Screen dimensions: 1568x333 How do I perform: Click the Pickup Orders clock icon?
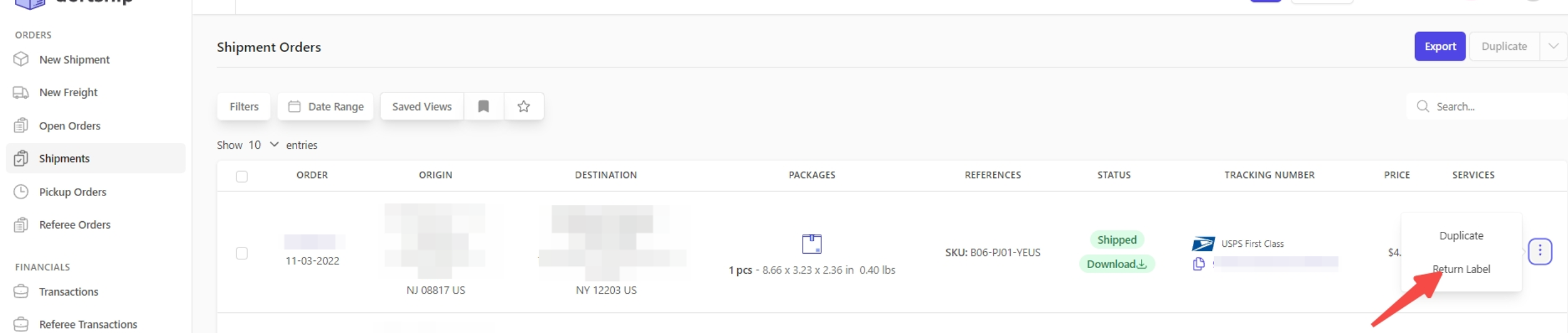21,192
